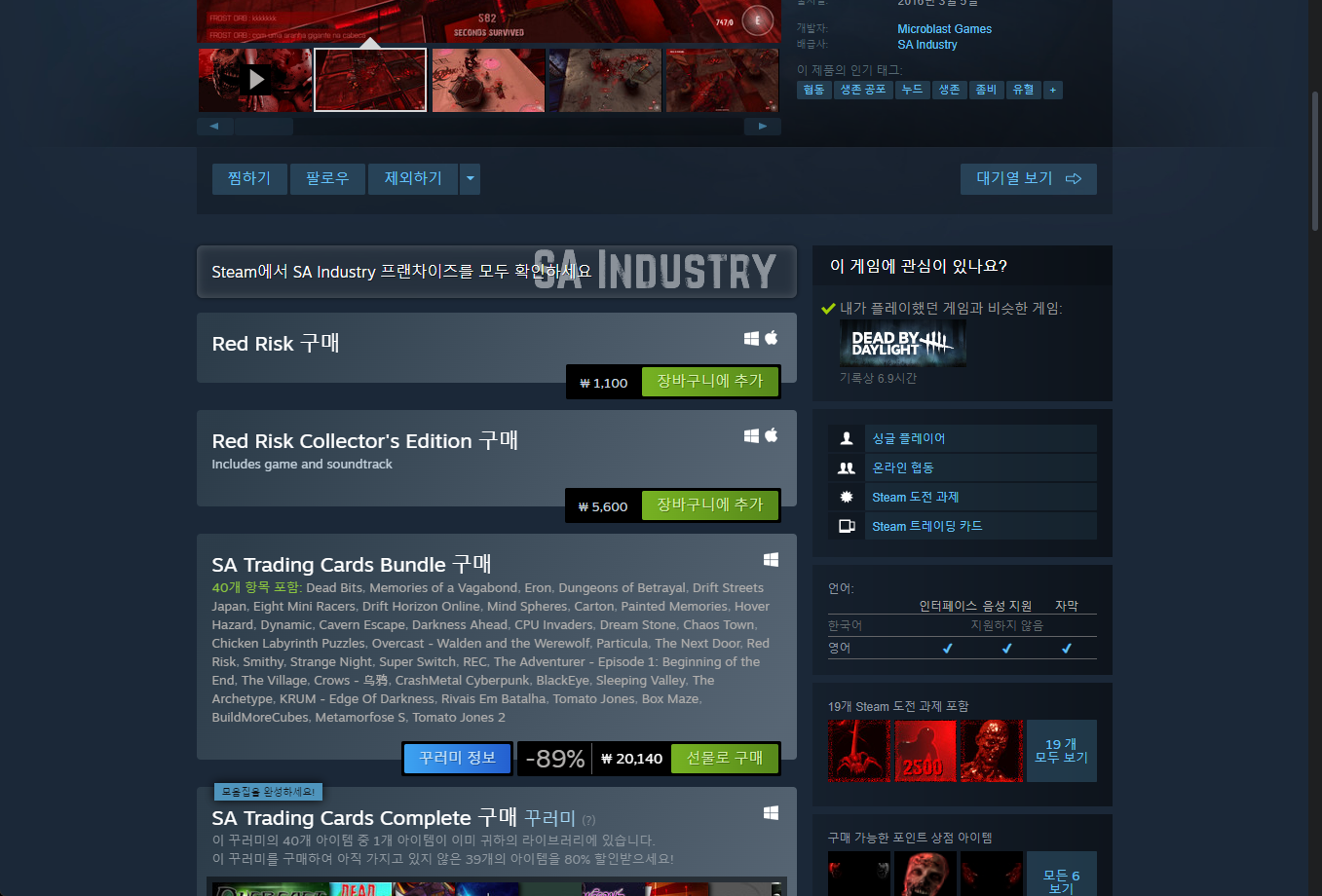Click Dead Bits in bundle list
The image size is (1322, 896).
coord(334,587)
